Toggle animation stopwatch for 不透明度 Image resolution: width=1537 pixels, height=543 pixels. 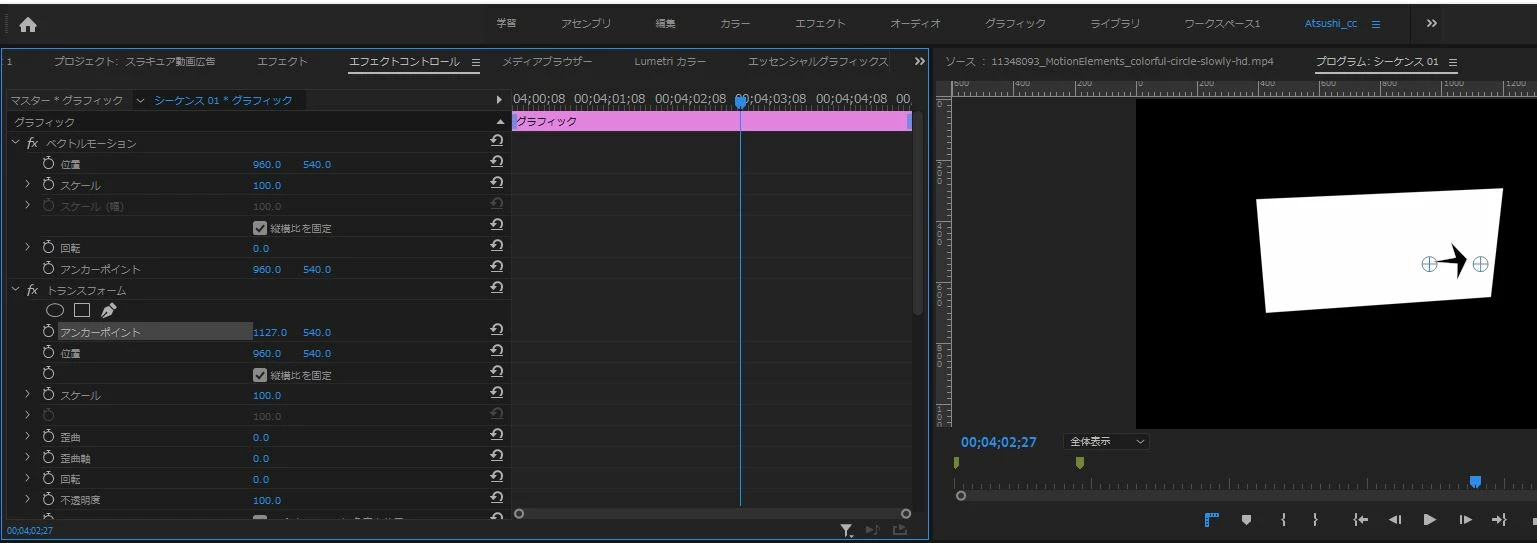point(49,499)
